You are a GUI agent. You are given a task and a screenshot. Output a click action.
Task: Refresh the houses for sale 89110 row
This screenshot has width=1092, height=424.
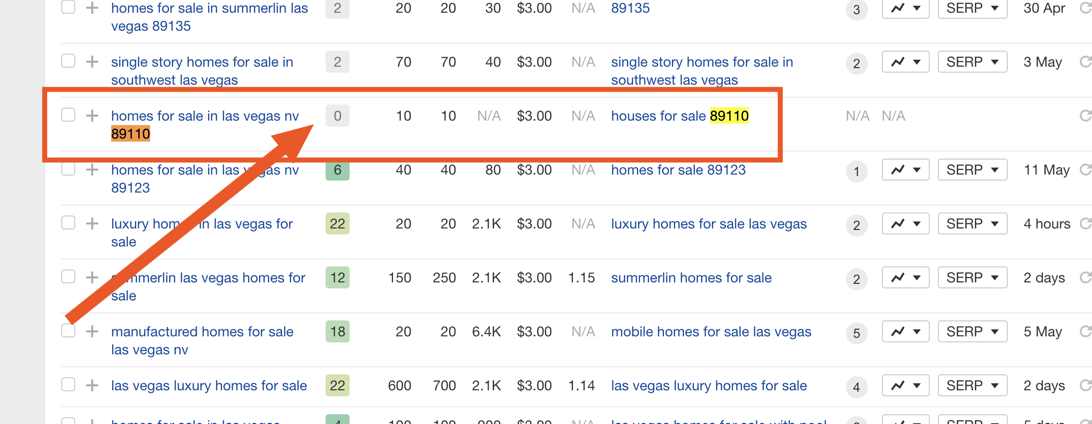(x=1084, y=116)
